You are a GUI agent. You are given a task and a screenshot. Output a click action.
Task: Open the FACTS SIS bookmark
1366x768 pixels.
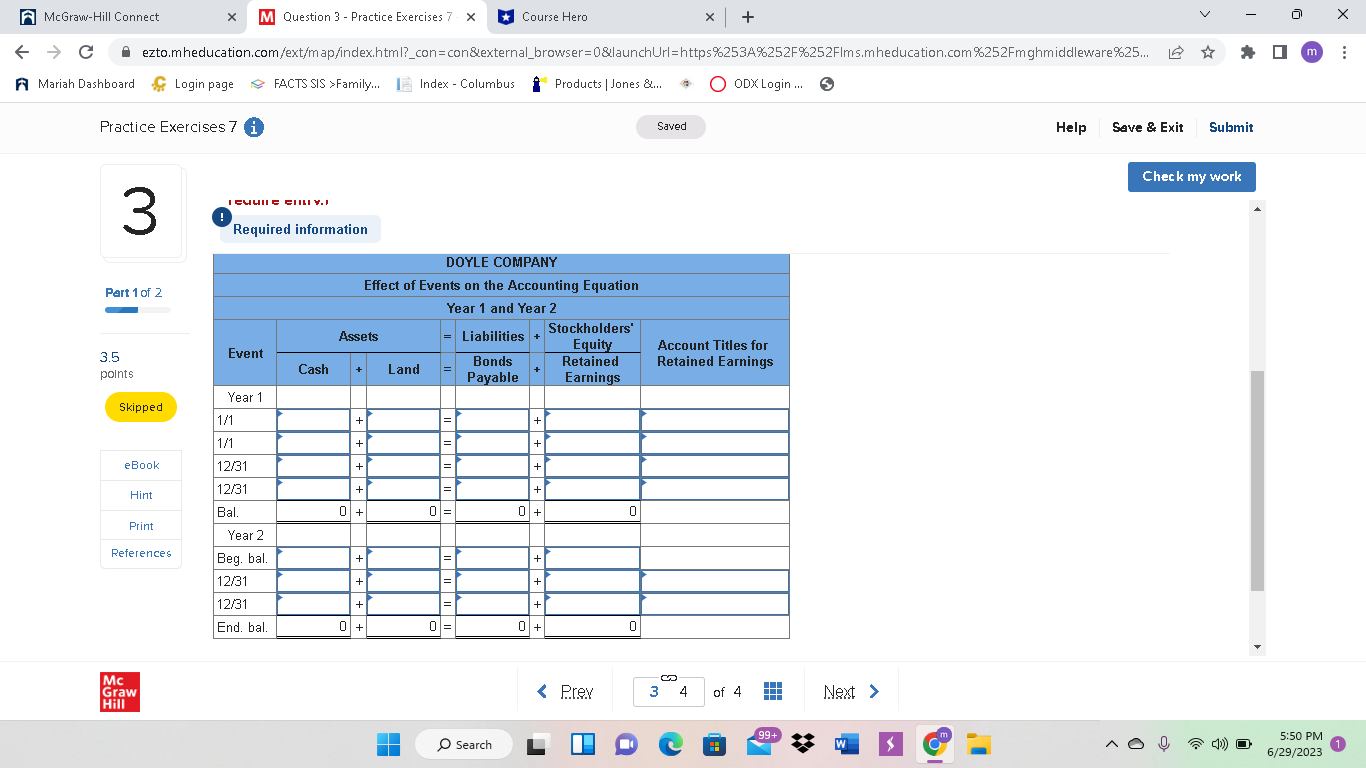pyautogui.click(x=315, y=84)
